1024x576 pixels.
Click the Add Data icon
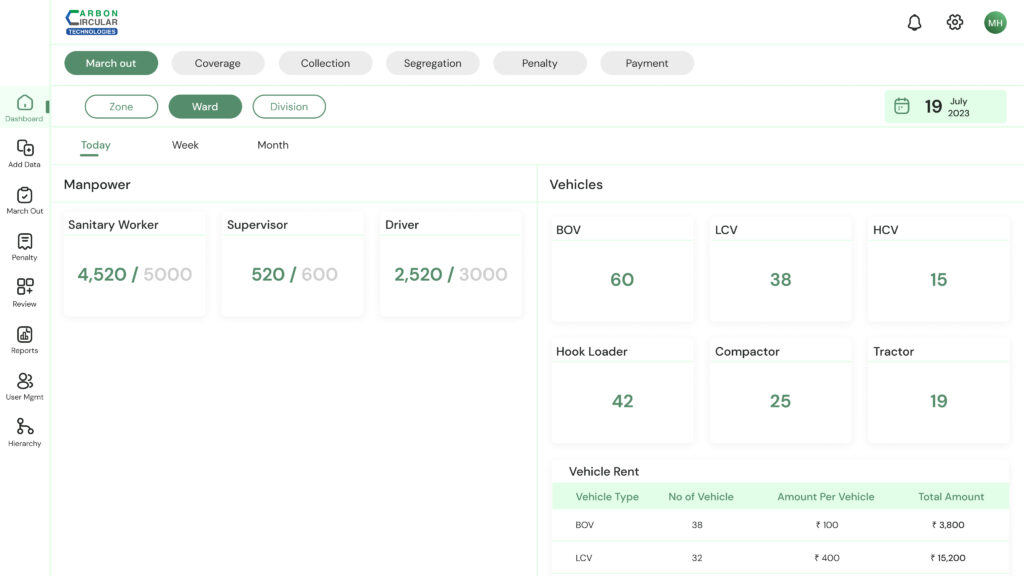(25, 149)
